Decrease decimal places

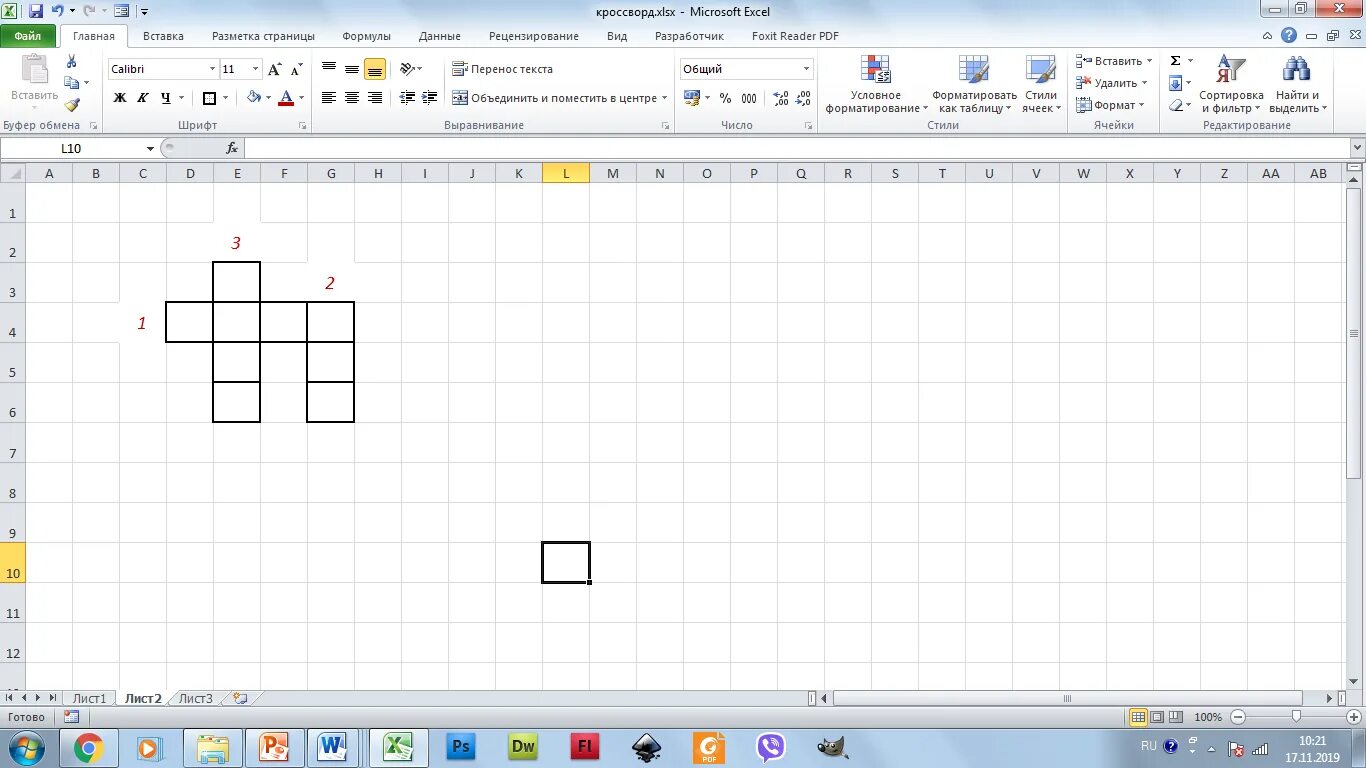click(804, 98)
